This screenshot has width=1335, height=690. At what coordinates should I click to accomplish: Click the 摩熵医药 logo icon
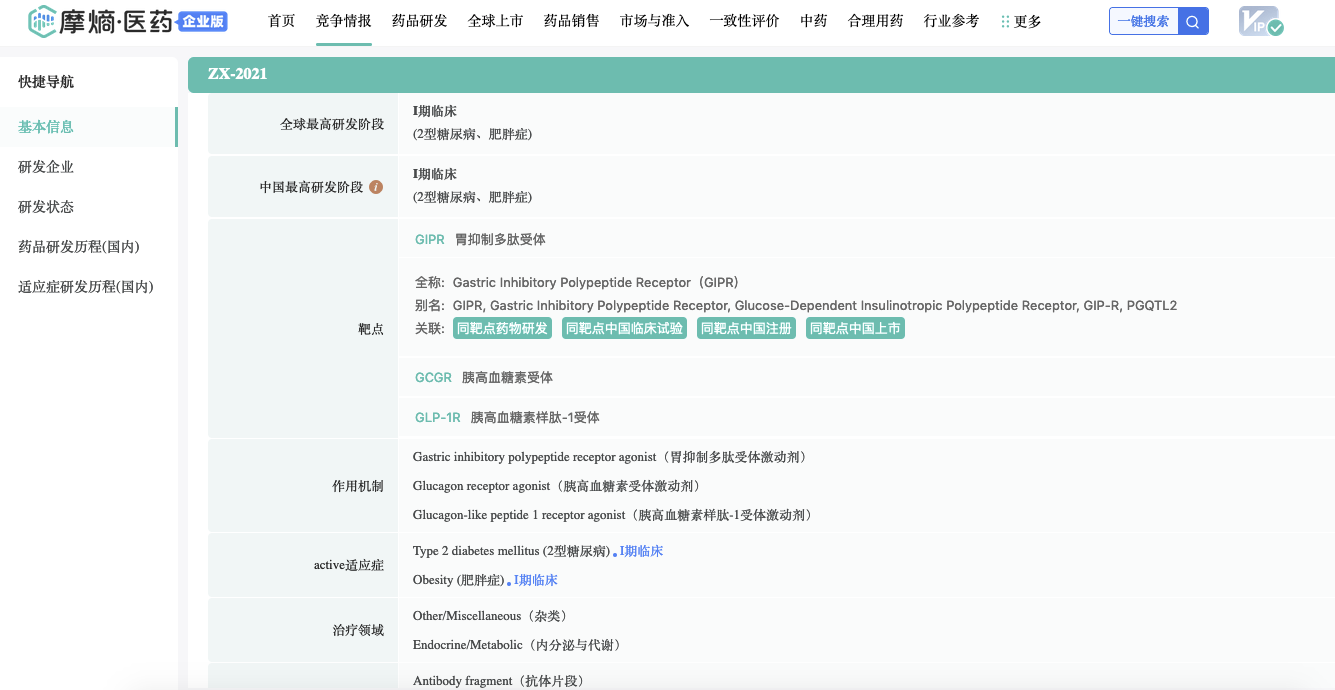(43, 21)
